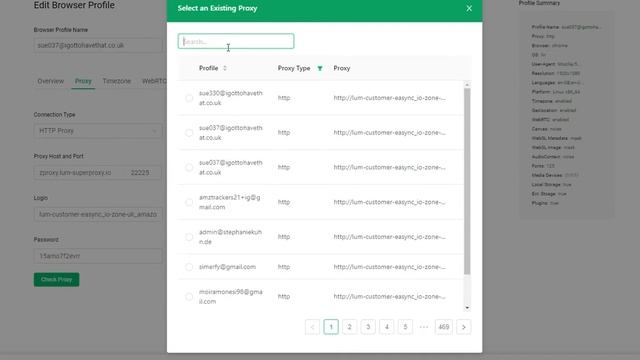This screenshot has width=640, height=360.
Task: Open the WebRTC tab in background page
Action: pyautogui.click(x=154, y=81)
